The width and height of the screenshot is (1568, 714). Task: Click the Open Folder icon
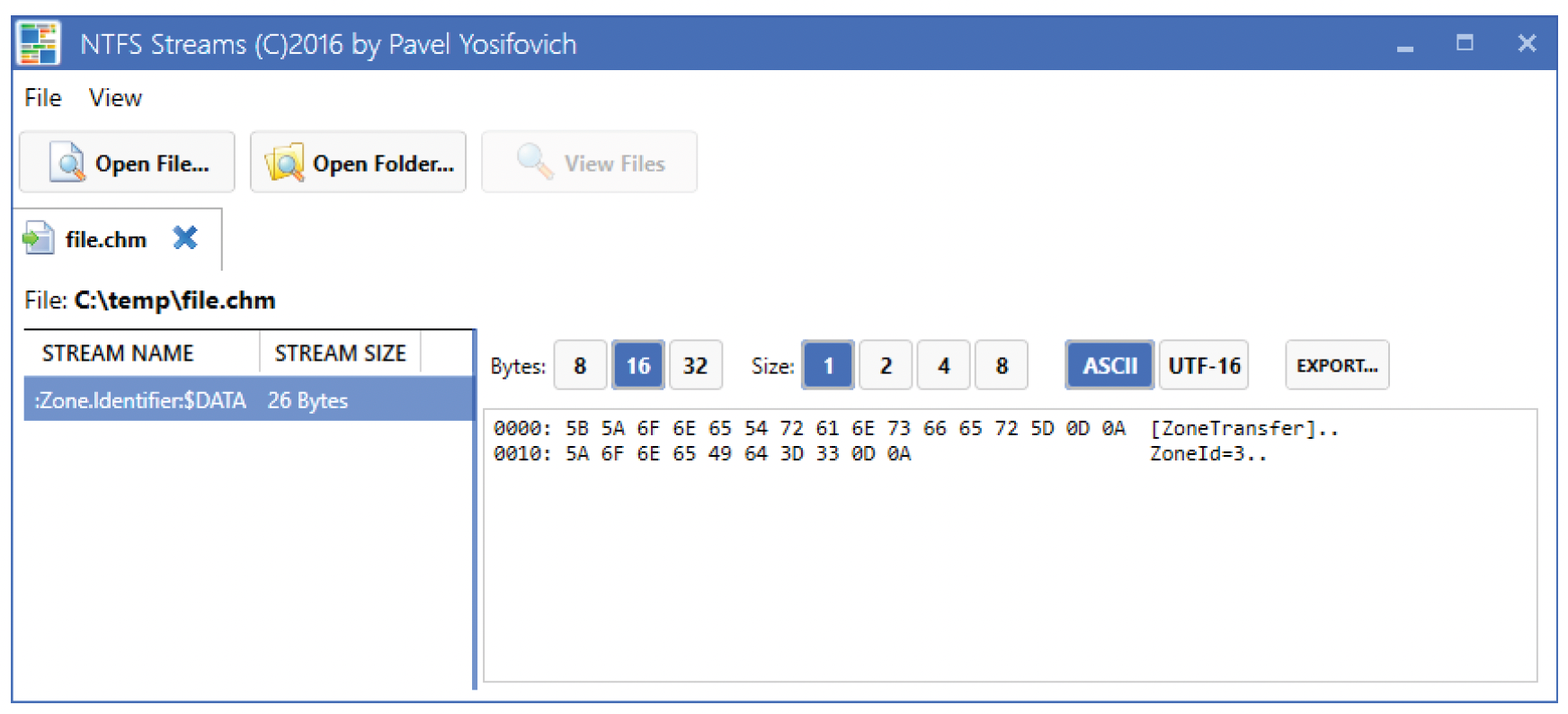pyautogui.click(x=284, y=163)
